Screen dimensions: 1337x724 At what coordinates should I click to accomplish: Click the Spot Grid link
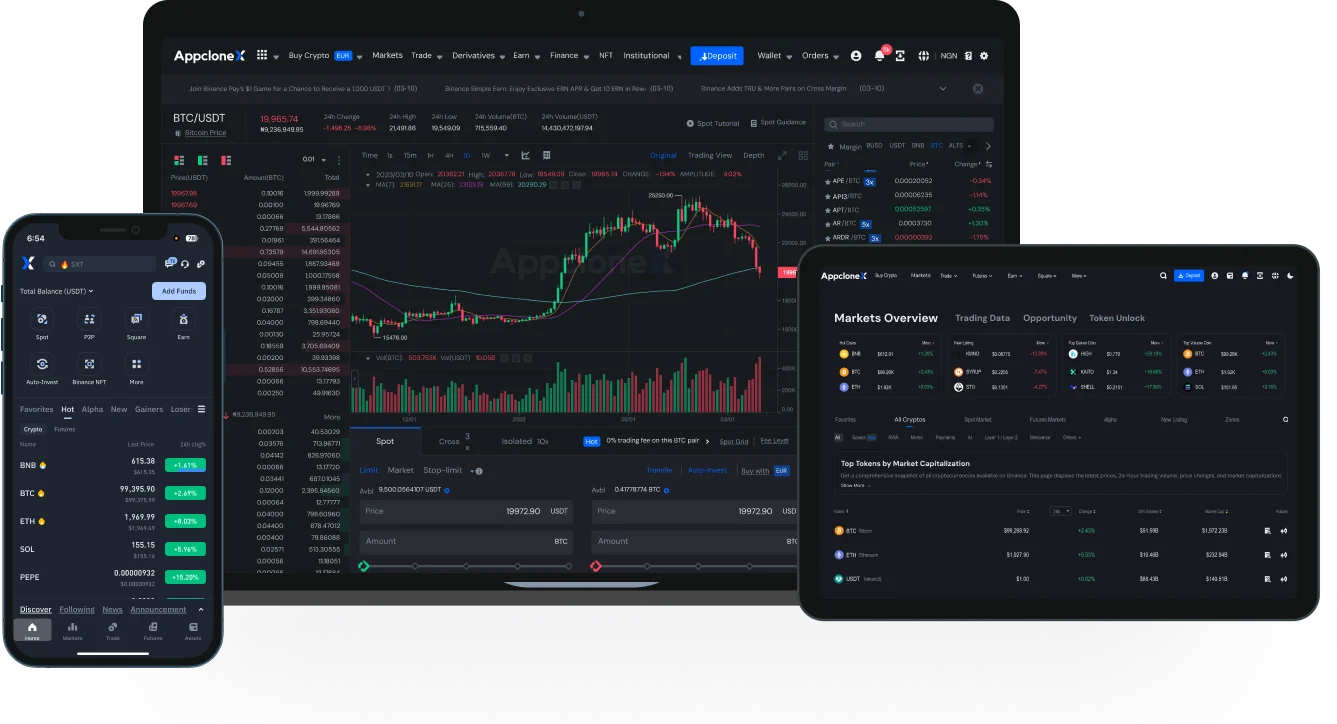pyautogui.click(x=734, y=441)
